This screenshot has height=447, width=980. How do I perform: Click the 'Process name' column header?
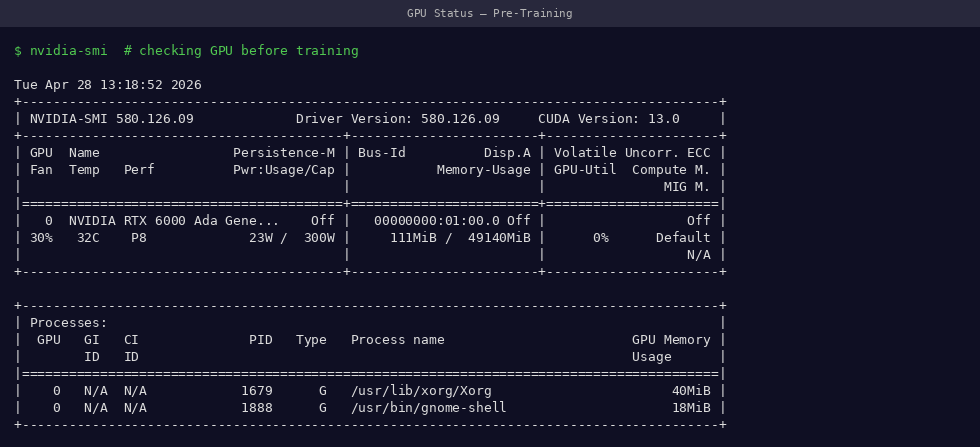pos(398,340)
